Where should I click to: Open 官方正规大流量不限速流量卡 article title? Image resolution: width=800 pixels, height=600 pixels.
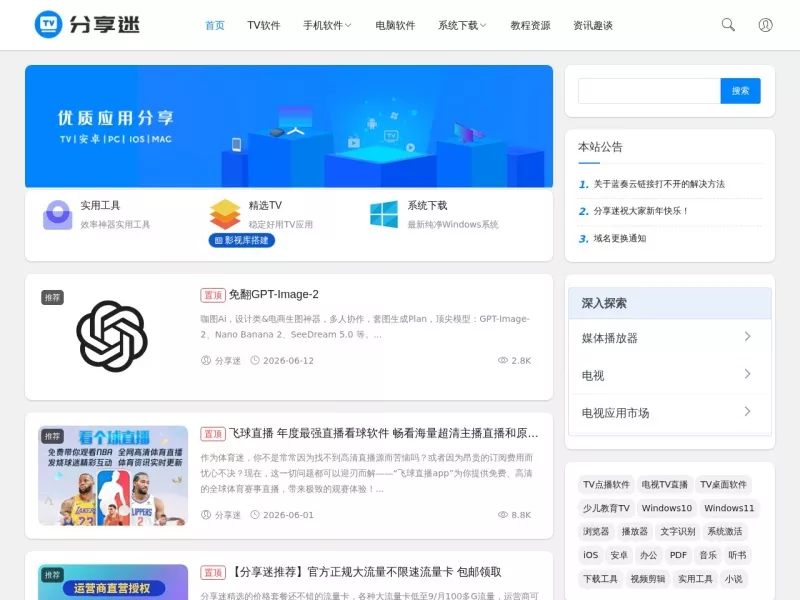pyautogui.click(x=365, y=572)
